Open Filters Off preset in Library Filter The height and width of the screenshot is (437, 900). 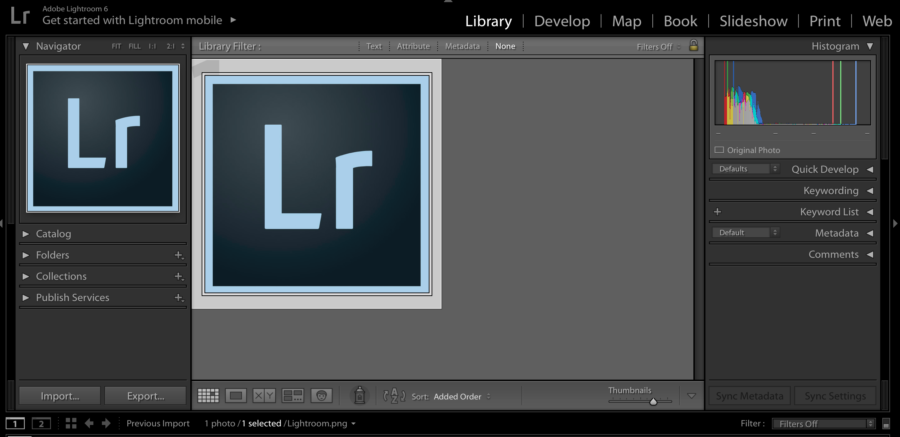tap(659, 47)
